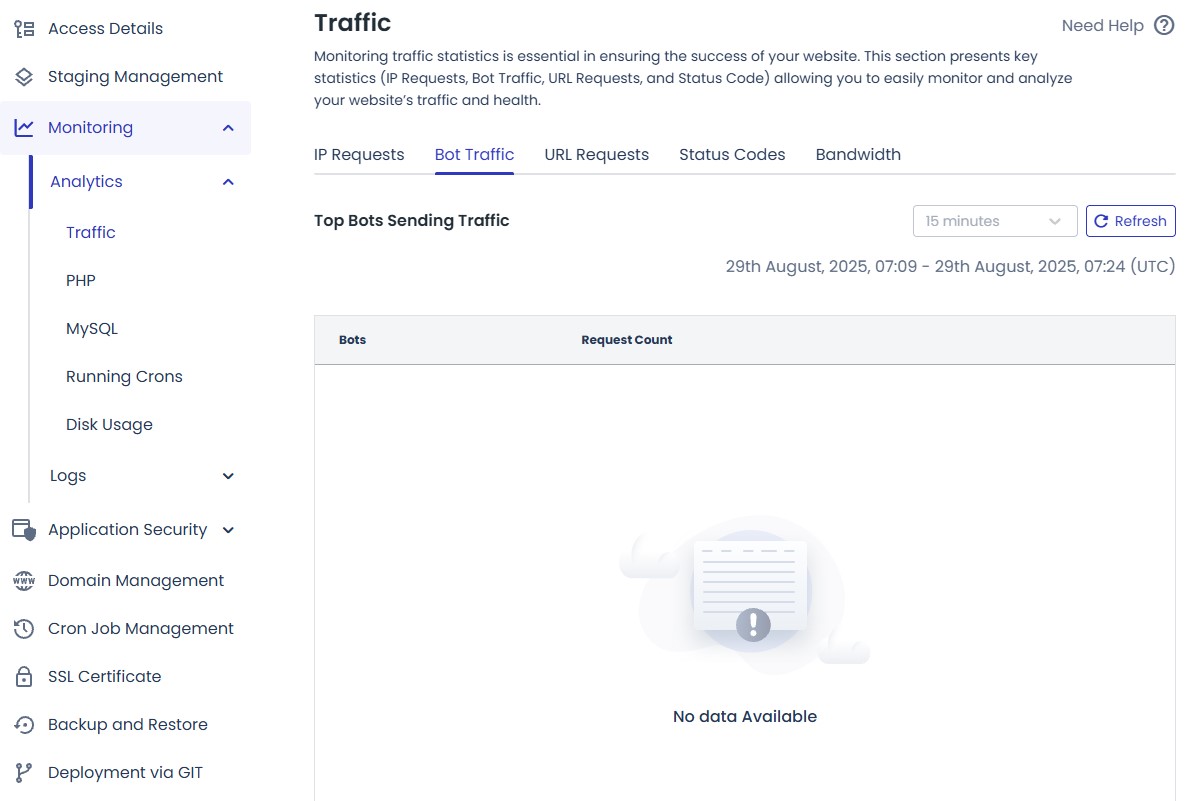This screenshot has height=801, width=1187.
Task: Select the Domain Management www icon
Action: 23,580
